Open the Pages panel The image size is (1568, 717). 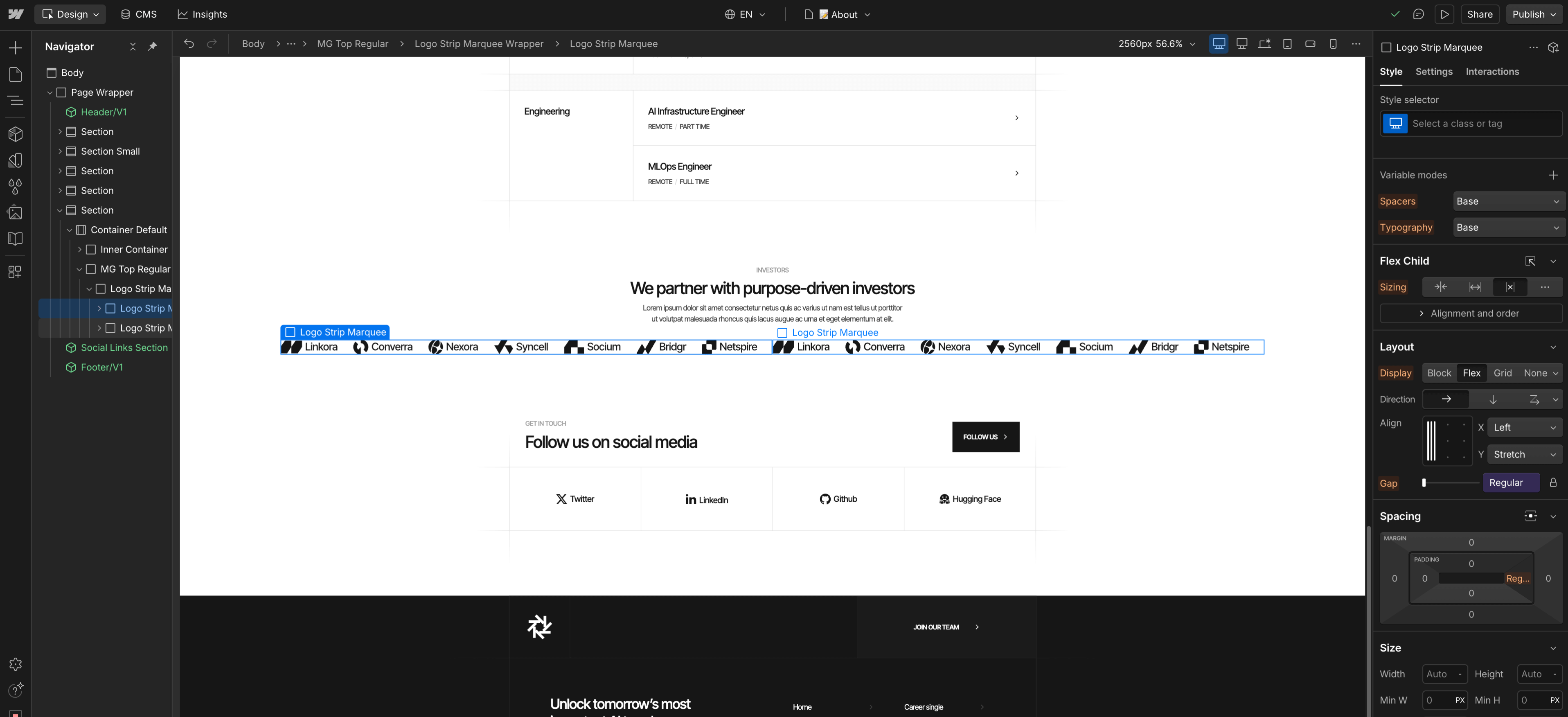pyautogui.click(x=15, y=74)
